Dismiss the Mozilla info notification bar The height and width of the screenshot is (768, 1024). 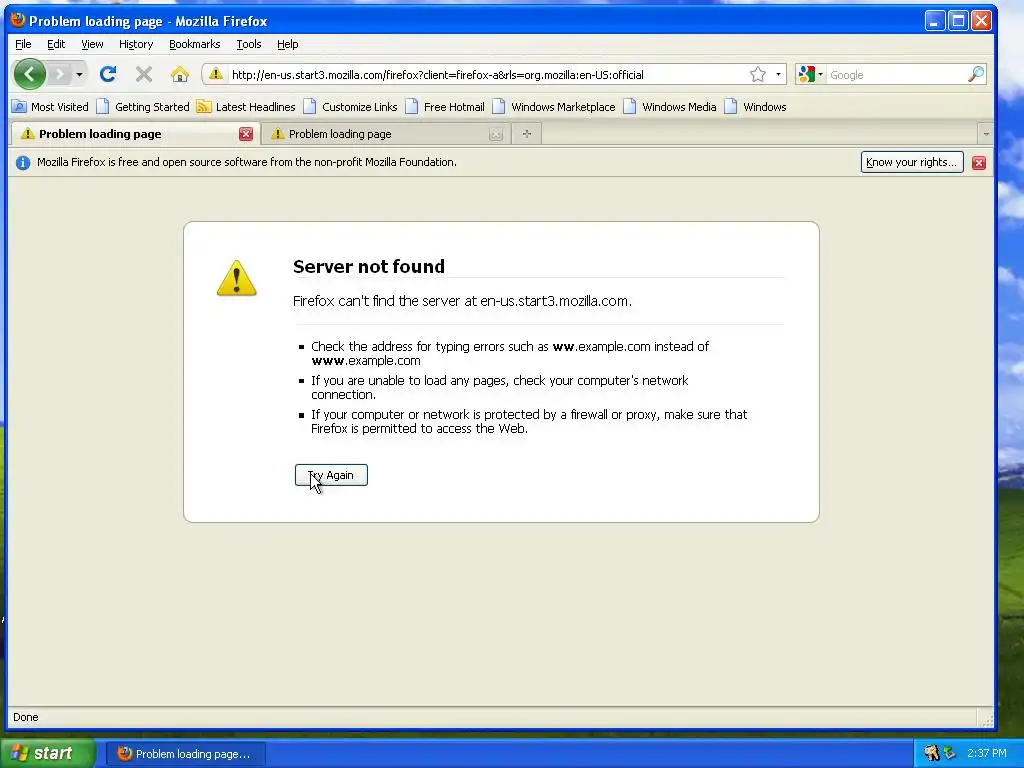click(978, 163)
